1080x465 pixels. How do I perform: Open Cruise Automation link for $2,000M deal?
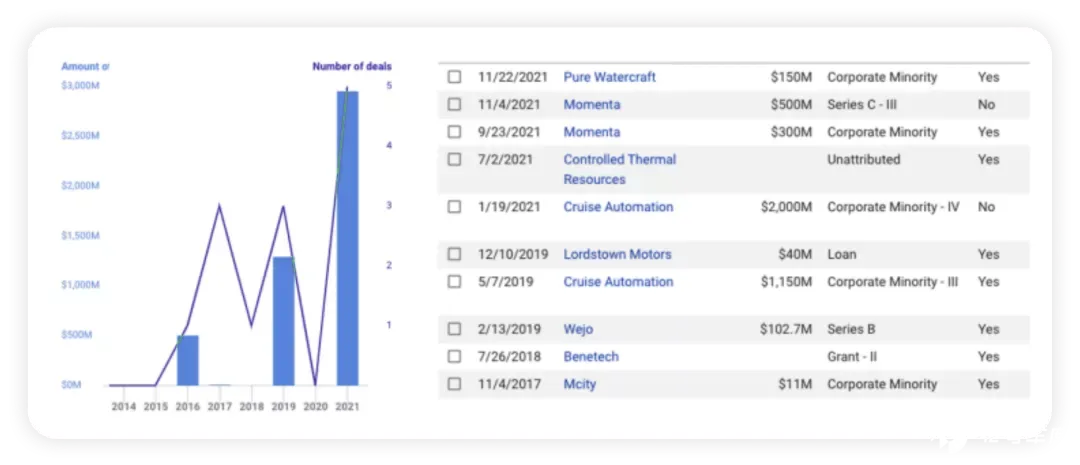(x=618, y=207)
